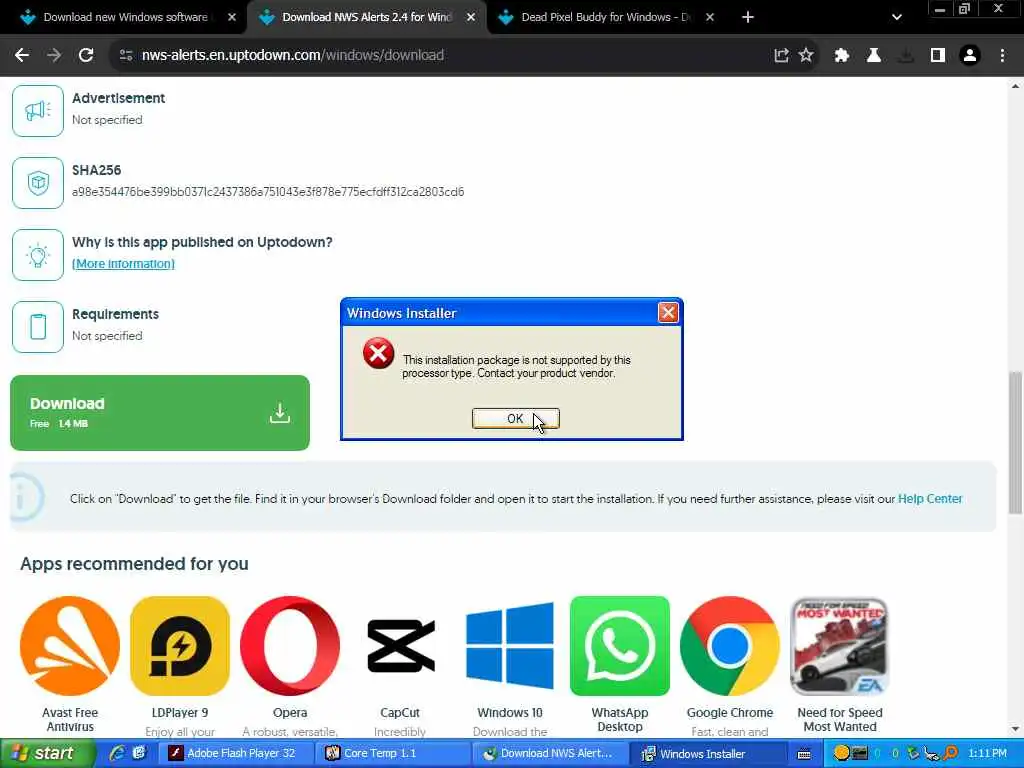
Task: Go back to previous page
Action: (x=22, y=56)
